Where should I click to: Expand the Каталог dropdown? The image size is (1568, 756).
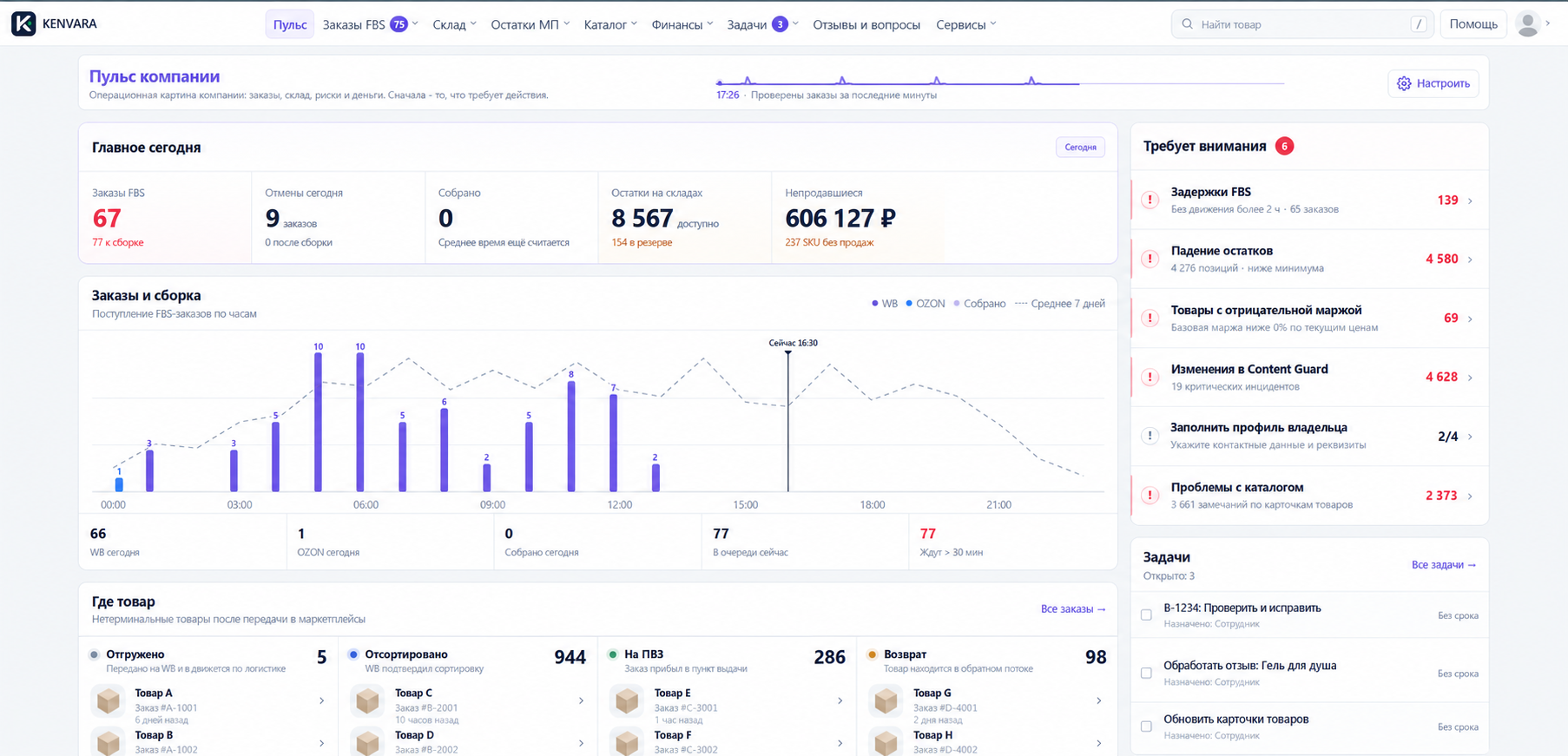610,24
